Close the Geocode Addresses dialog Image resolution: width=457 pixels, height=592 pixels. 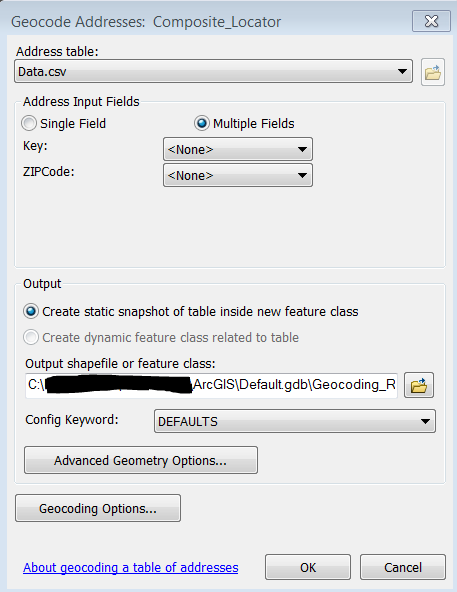pyautogui.click(x=431, y=21)
